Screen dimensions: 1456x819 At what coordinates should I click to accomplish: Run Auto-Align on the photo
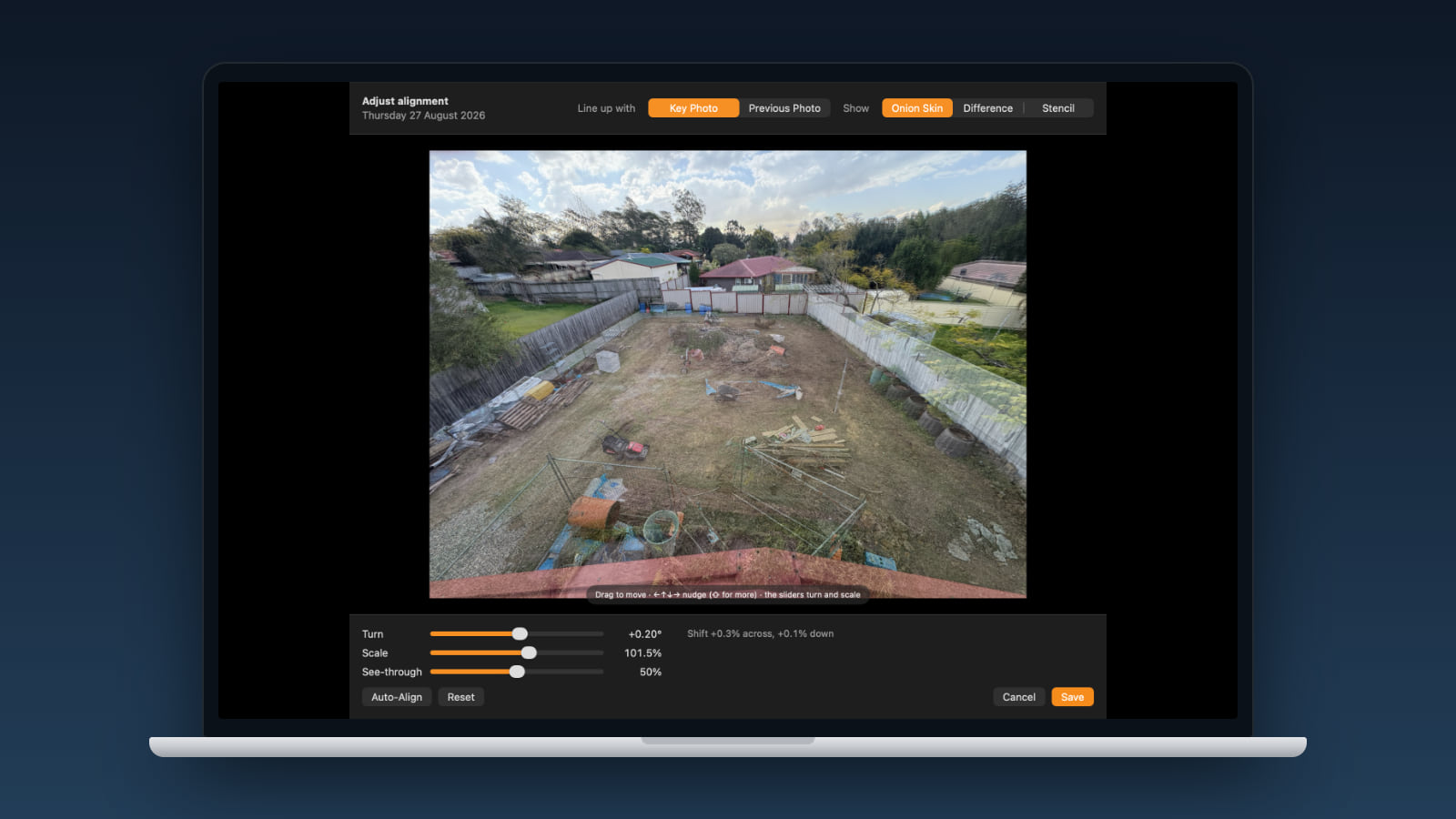[397, 697]
